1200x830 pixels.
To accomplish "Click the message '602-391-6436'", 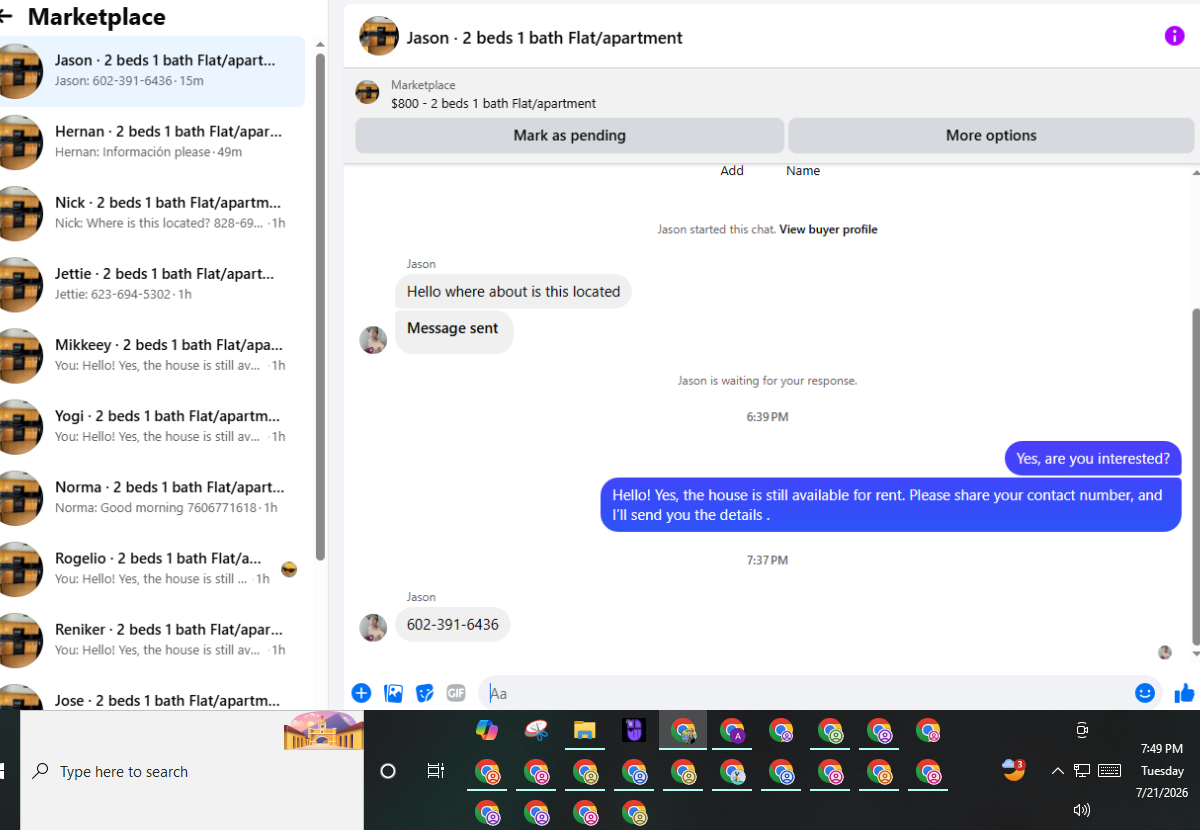I will click(453, 625).
